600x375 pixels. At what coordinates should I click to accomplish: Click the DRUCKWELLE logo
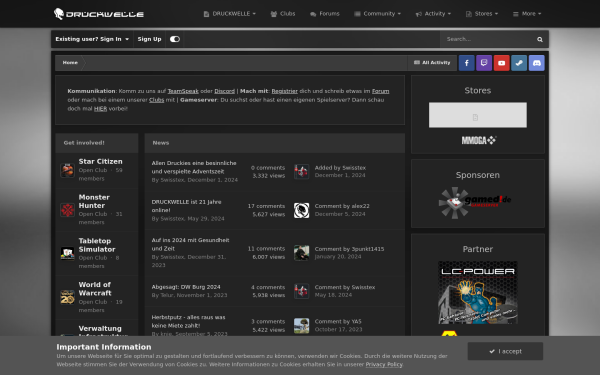[99, 14]
